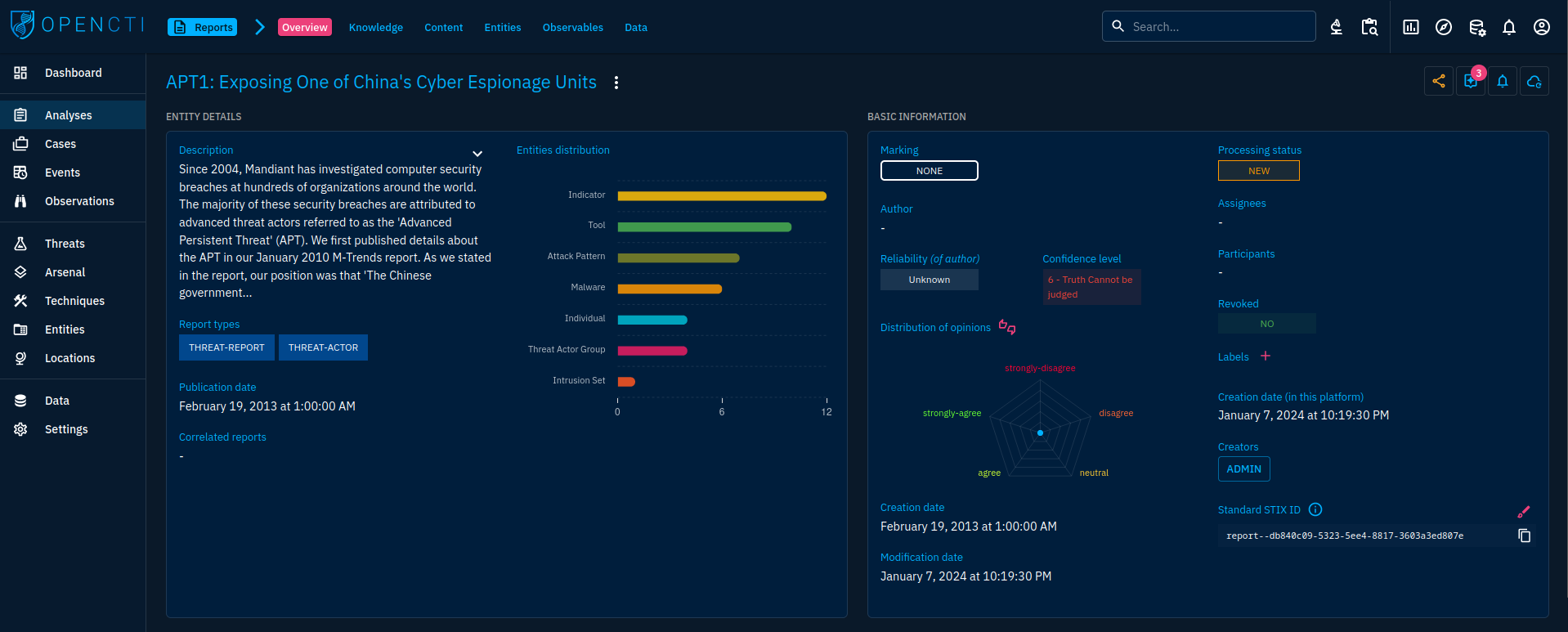Click the share report icon
1568x632 pixels.
click(x=1439, y=81)
